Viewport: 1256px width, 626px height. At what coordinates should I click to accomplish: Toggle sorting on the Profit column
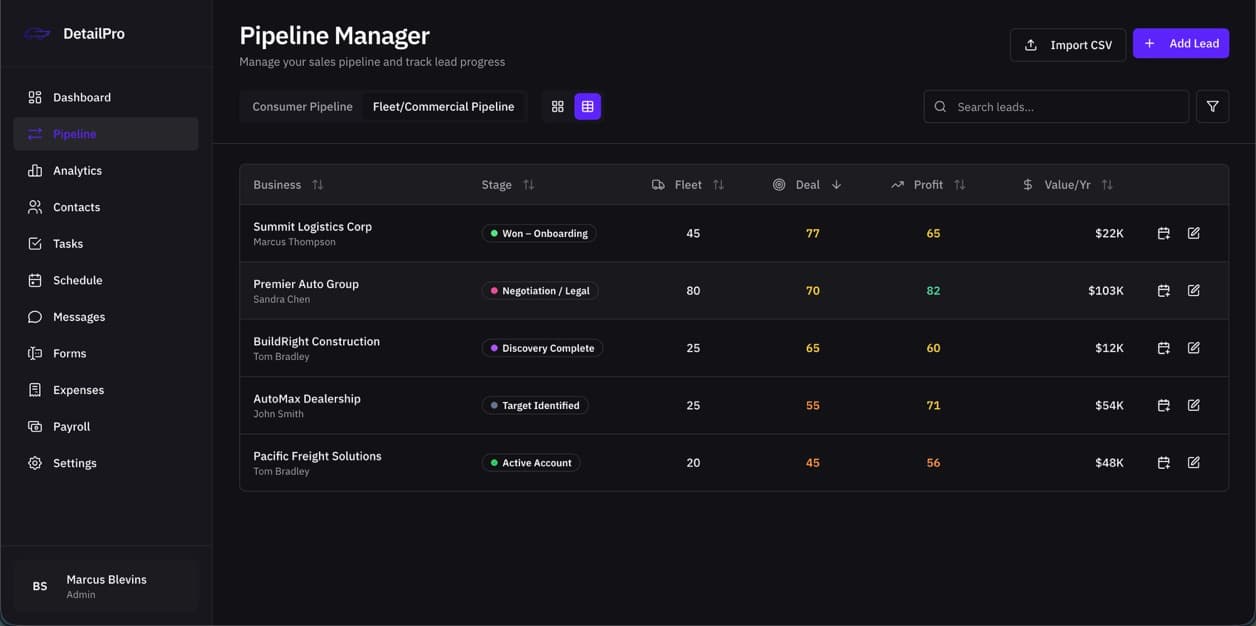pos(958,184)
